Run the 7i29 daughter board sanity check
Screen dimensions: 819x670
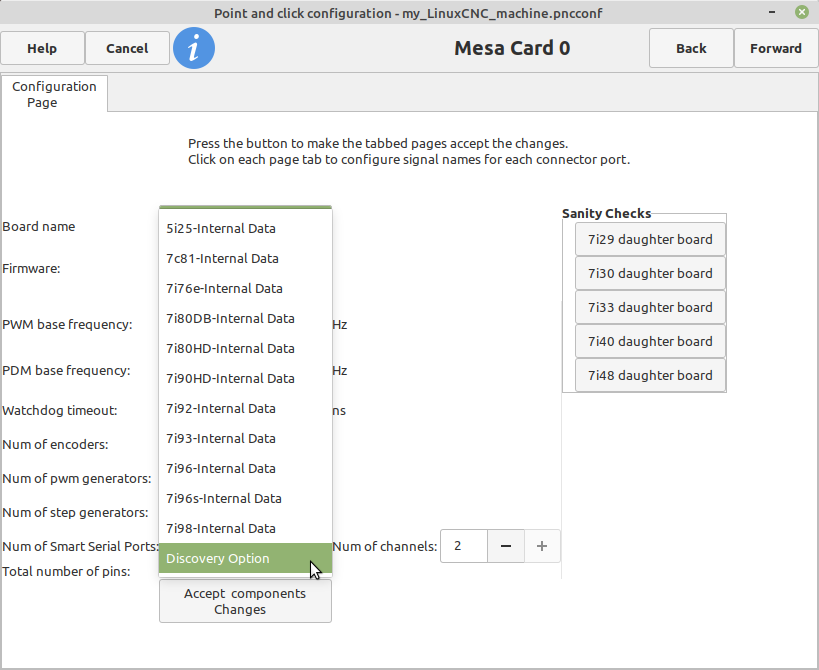[650, 239]
